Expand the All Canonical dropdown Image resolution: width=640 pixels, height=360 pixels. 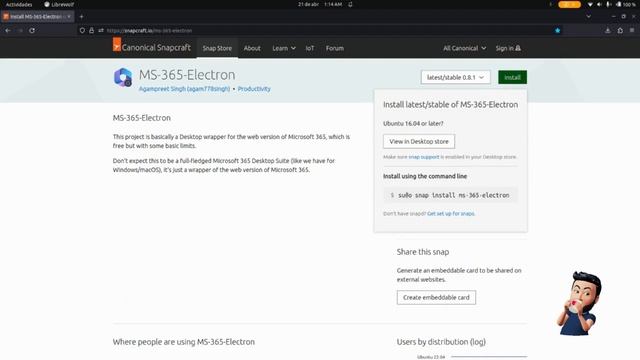(464, 48)
